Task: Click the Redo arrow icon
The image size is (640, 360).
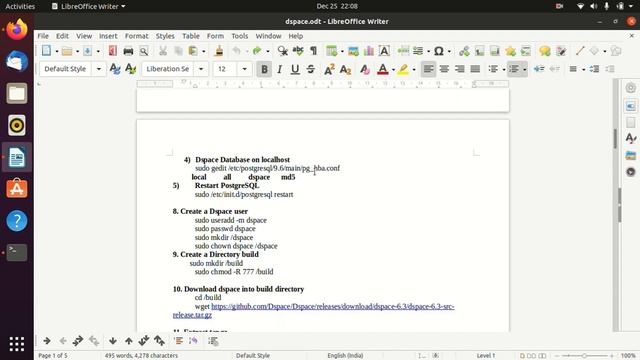Action: pyautogui.click(x=257, y=51)
